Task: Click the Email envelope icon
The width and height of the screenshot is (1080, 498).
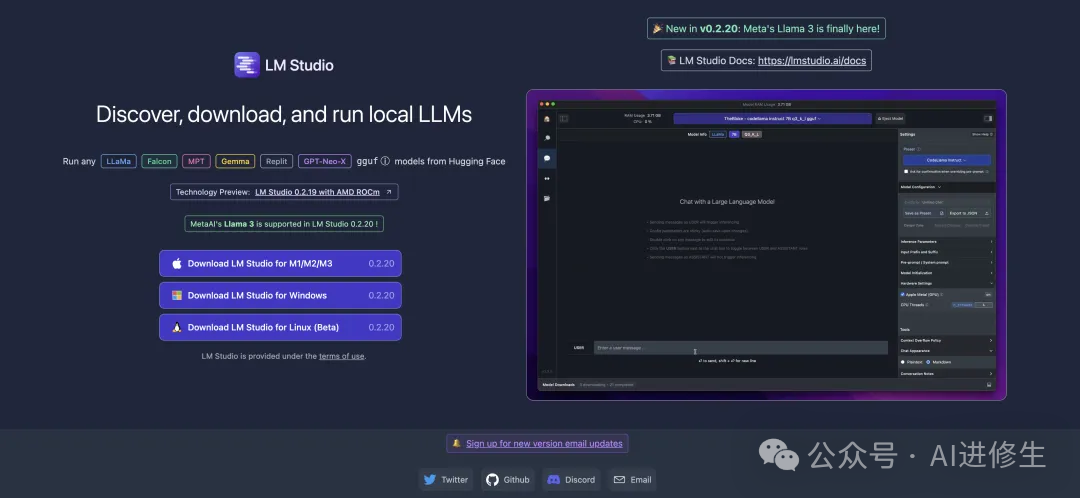Action: point(619,479)
